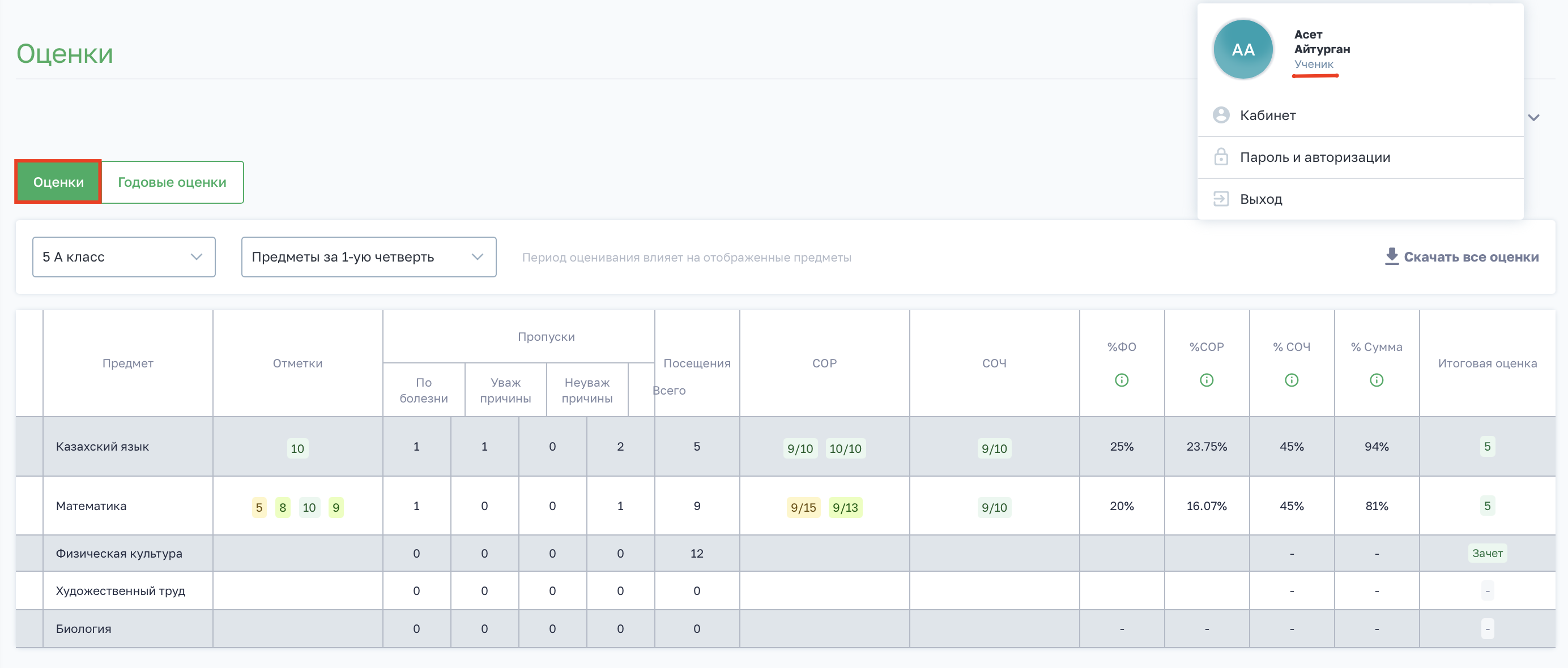Click the % Сумма info icon
1568x668 pixels.
pyautogui.click(x=1377, y=380)
